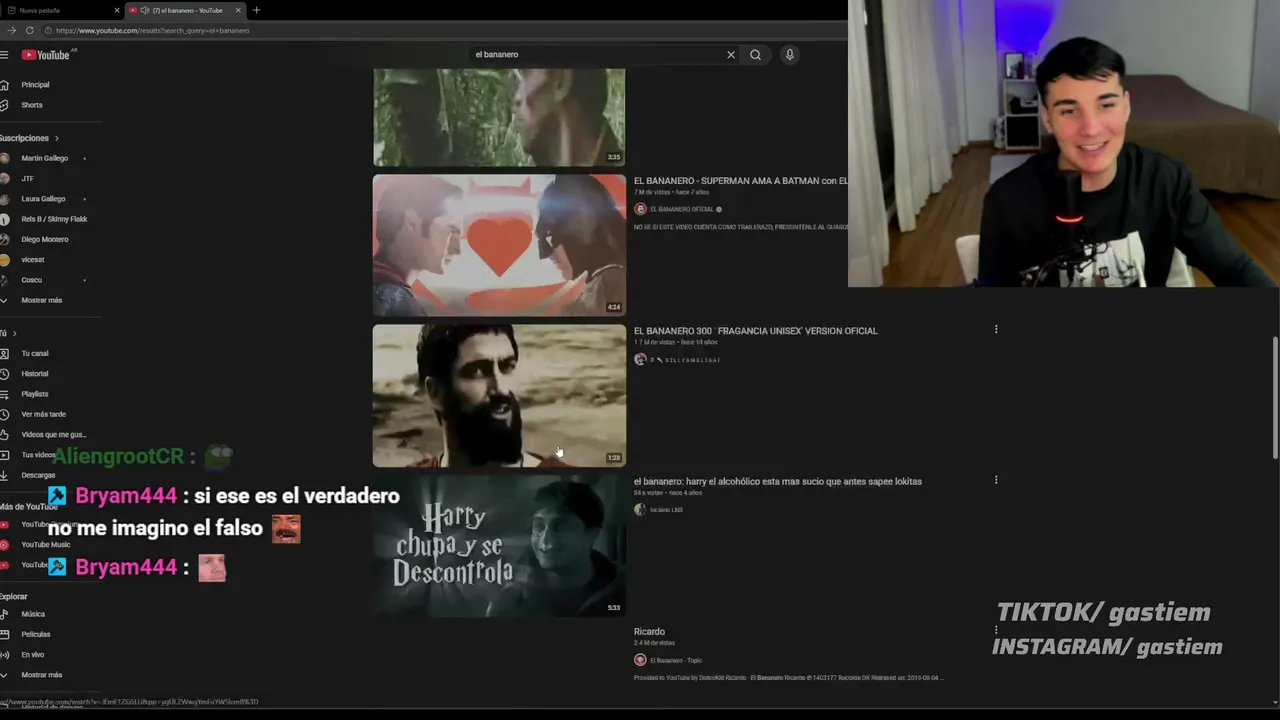
Task: Reload the page in browser toolbar
Action: pyautogui.click(x=30, y=31)
